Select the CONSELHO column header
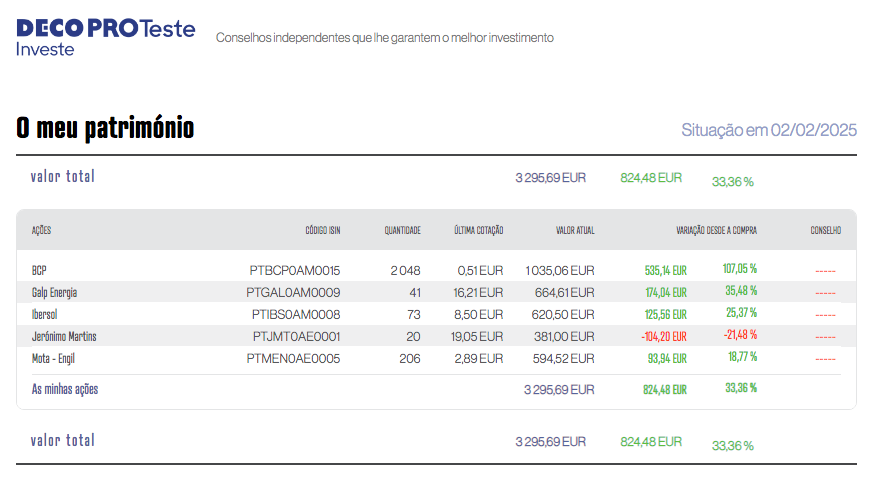The height and width of the screenshot is (487, 879). point(825,231)
